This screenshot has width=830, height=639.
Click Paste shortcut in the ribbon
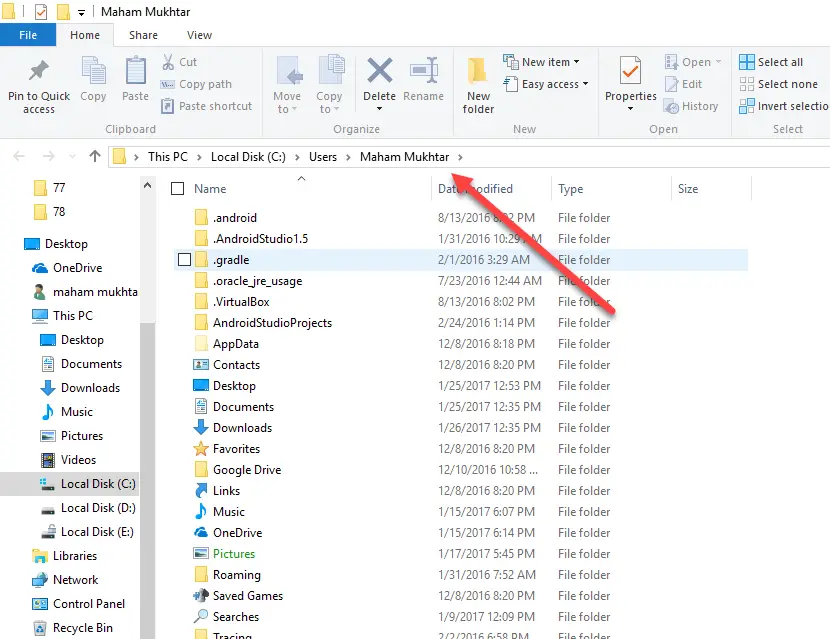[x=206, y=106]
